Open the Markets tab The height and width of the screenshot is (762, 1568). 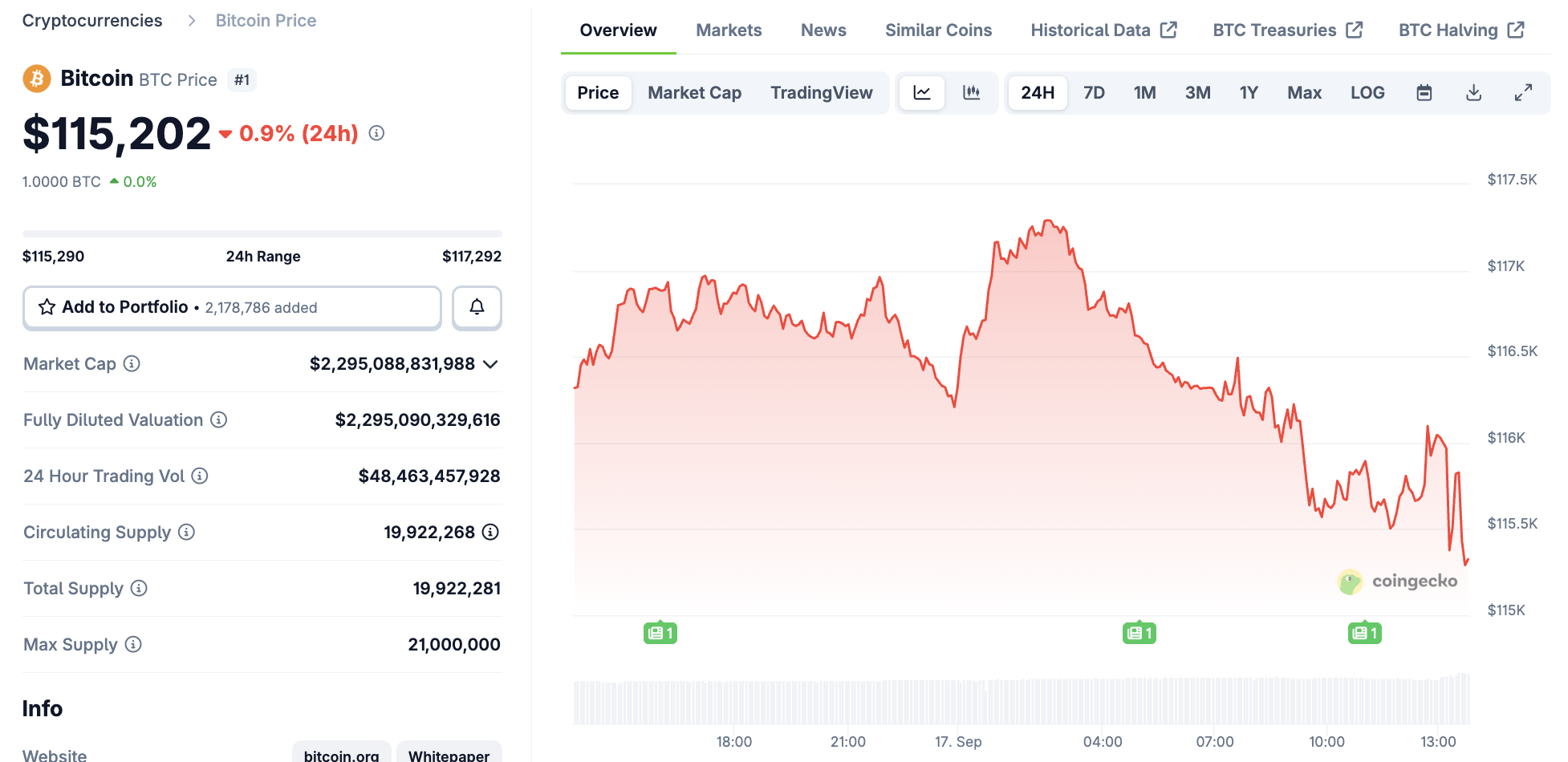coord(729,30)
